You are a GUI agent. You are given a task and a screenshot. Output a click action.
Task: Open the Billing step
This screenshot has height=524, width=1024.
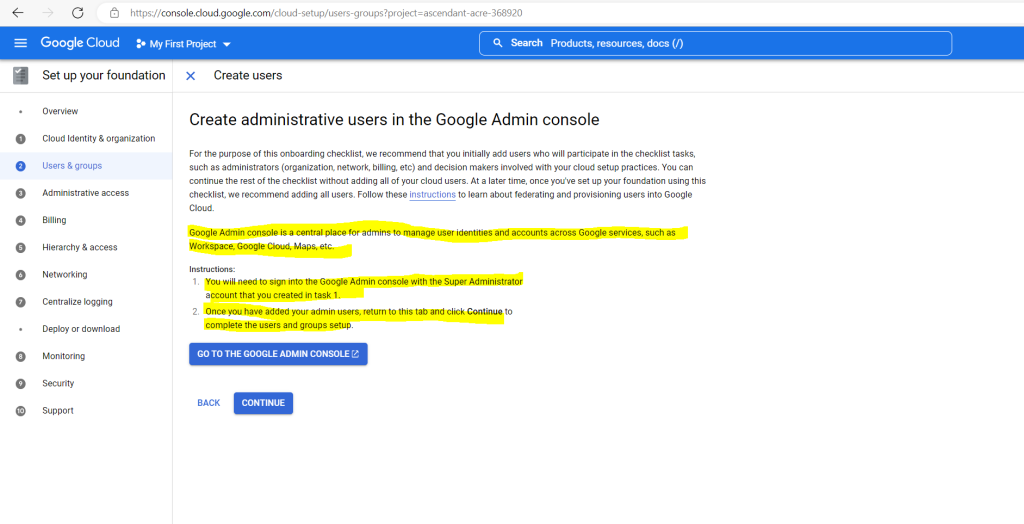pyautogui.click(x=54, y=220)
